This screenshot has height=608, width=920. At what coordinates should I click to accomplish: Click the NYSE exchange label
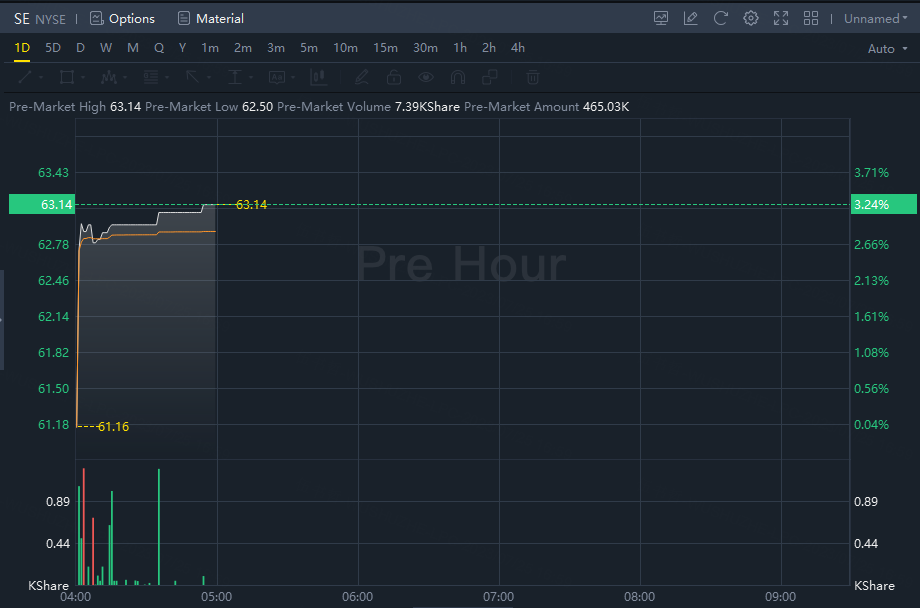pyautogui.click(x=50, y=19)
